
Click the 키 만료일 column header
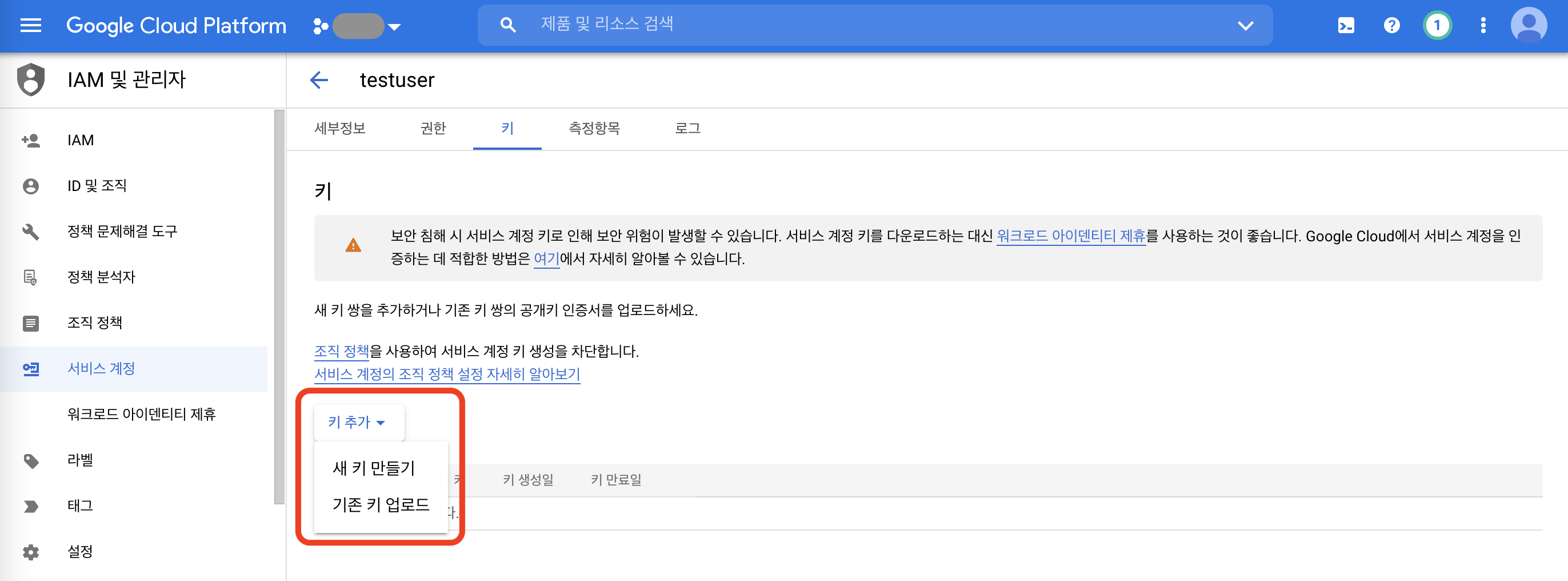616,480
